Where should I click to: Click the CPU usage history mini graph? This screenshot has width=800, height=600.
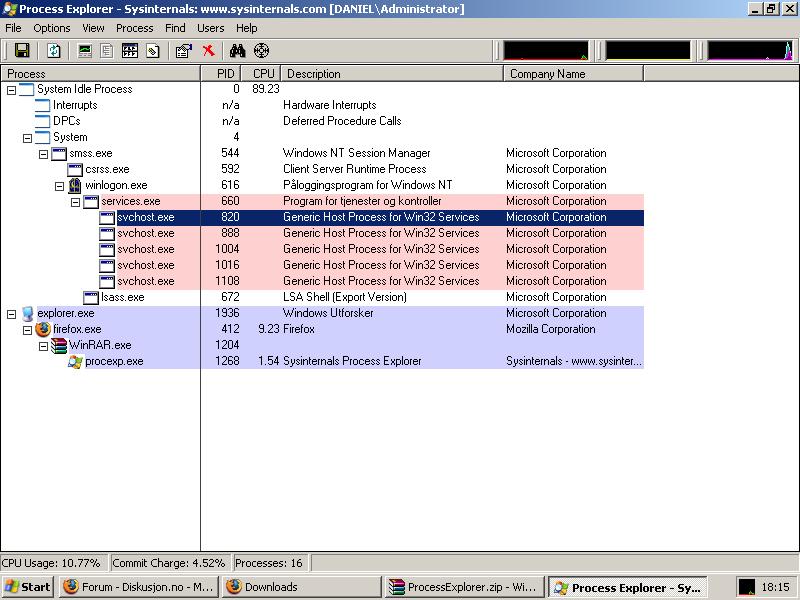545,51
